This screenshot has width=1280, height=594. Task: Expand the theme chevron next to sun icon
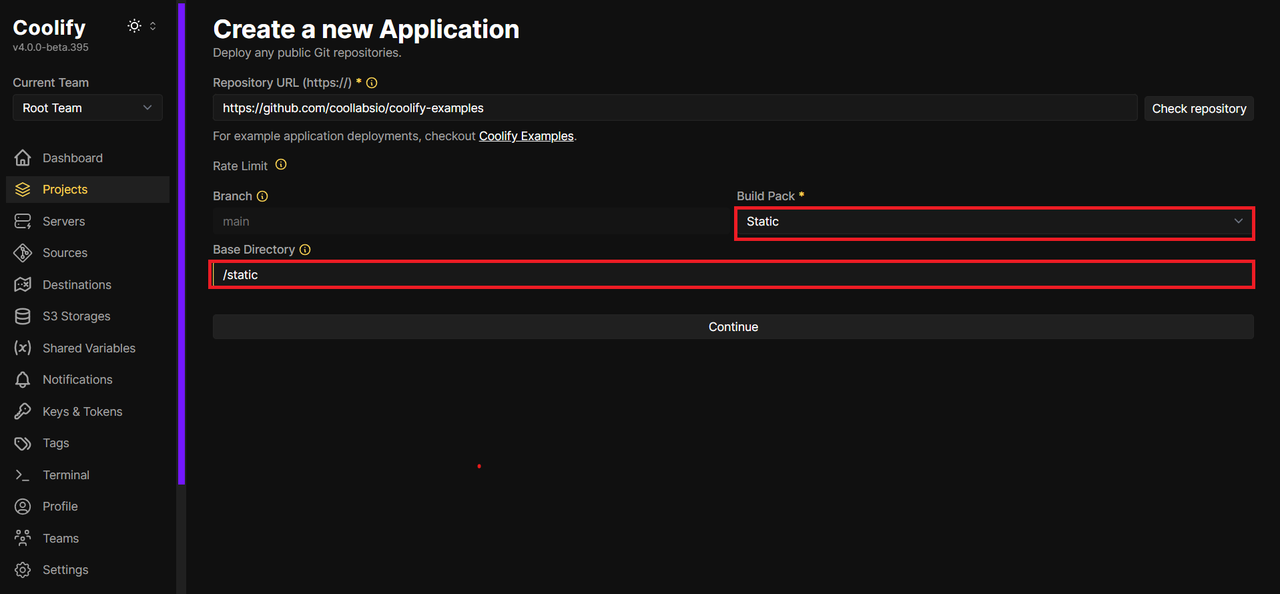coord(153,26)
